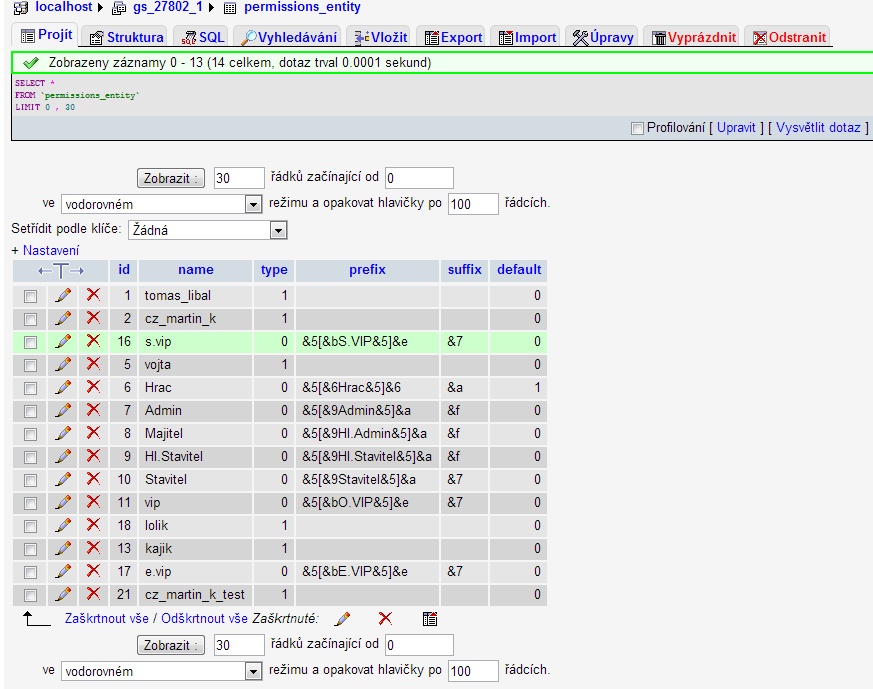
Task: Click the top Zobrazit button
Action: coord(170,178)
